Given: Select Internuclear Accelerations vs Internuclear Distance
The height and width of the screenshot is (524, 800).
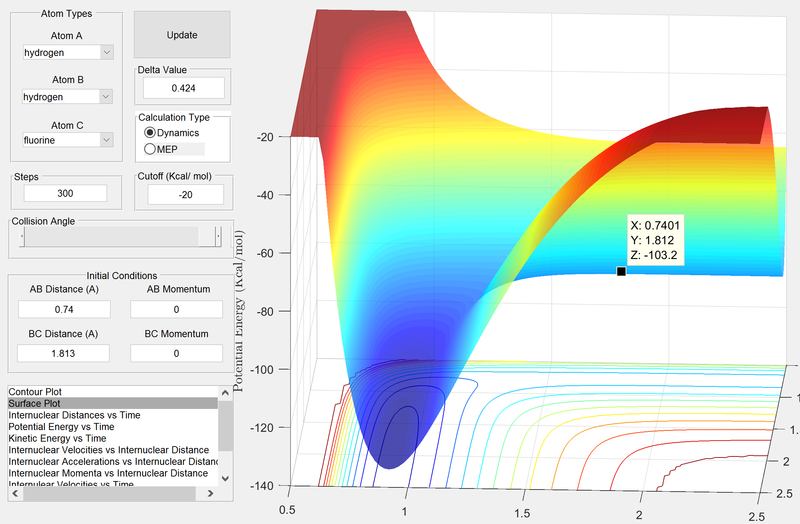Looking at the screenshot, I should click(113, 462).
